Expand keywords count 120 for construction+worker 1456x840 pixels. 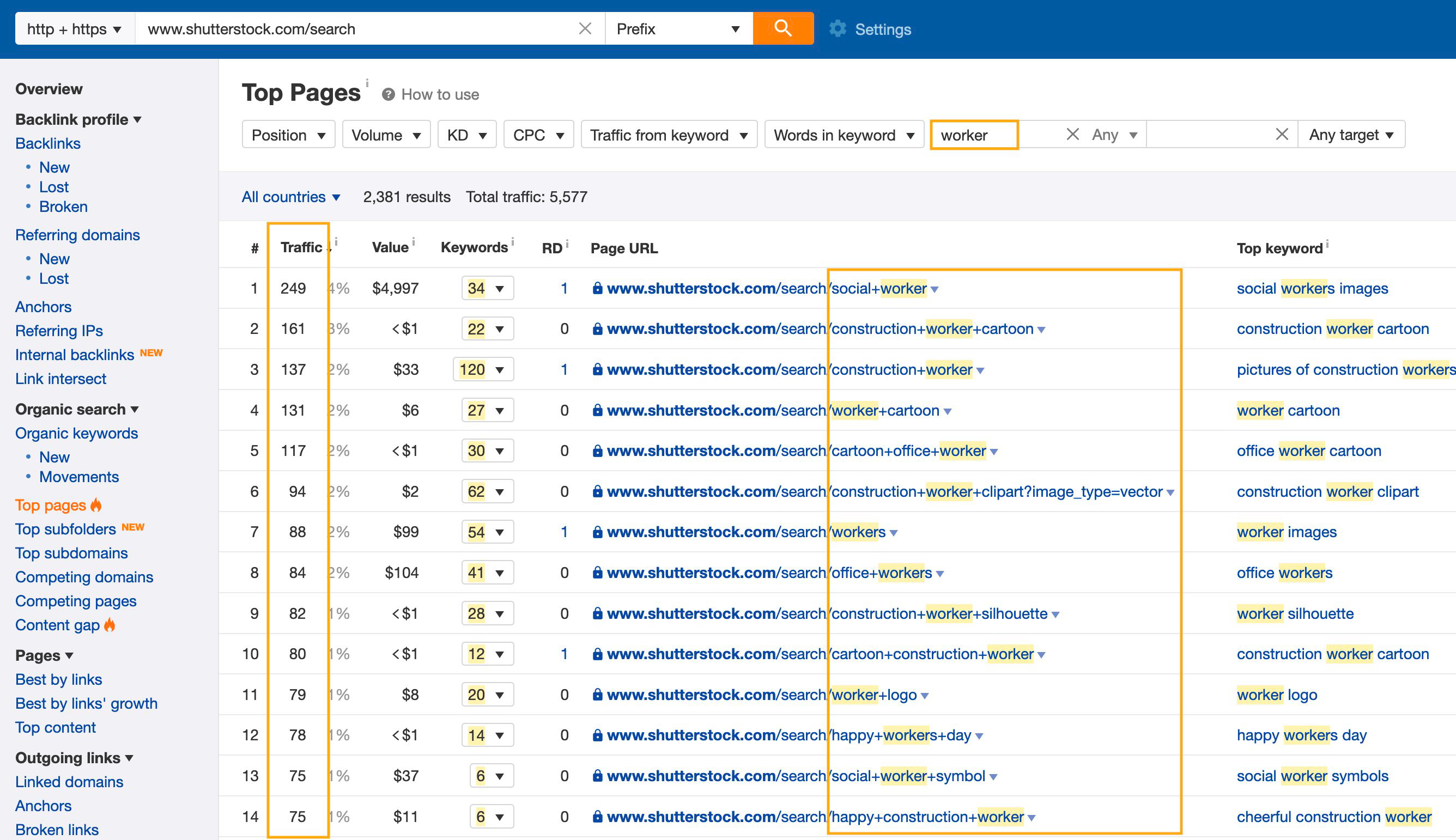pos(483,370)
